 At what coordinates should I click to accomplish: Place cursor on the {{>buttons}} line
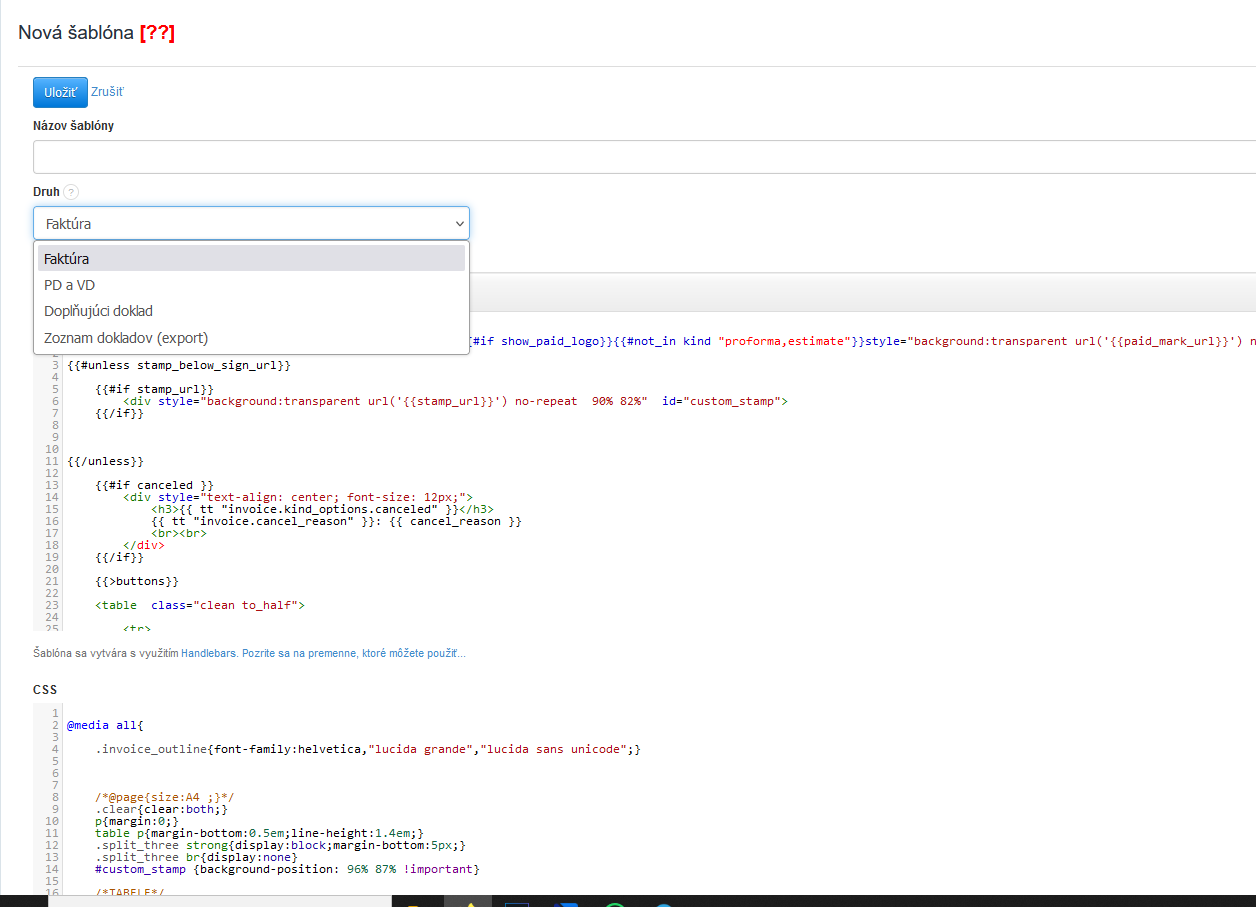(x=137, y=581)
